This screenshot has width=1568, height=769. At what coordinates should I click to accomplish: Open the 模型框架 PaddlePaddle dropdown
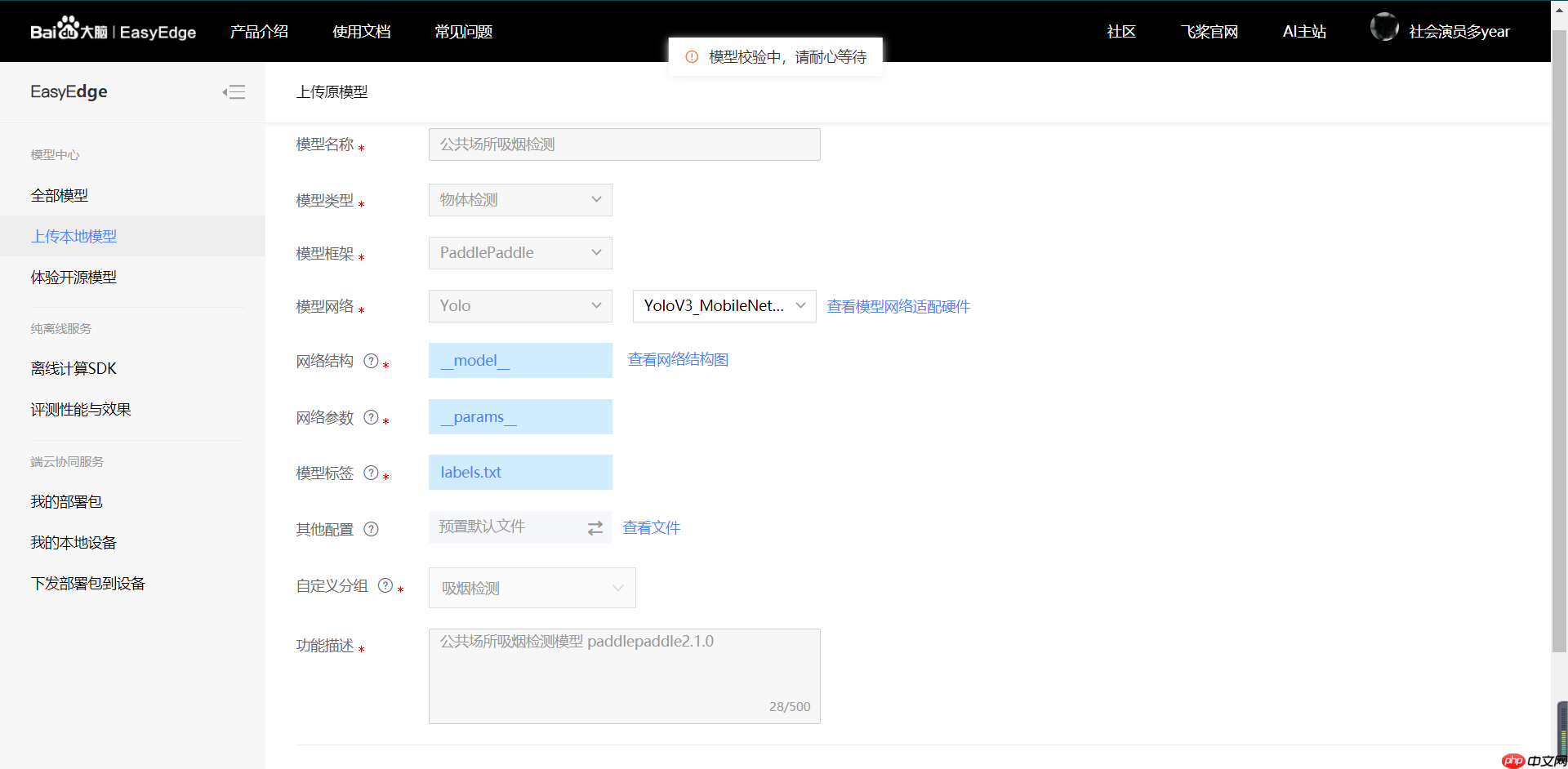[519, 252]
